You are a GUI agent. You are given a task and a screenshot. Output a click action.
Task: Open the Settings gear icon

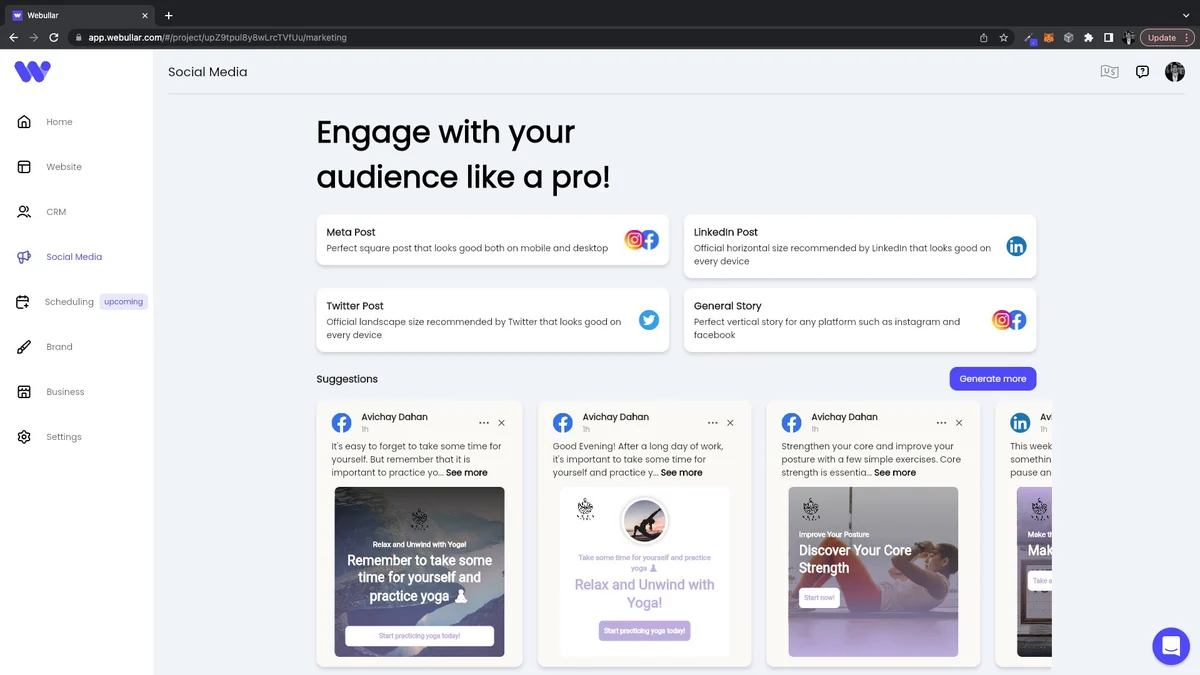click(x=24, y=437)
